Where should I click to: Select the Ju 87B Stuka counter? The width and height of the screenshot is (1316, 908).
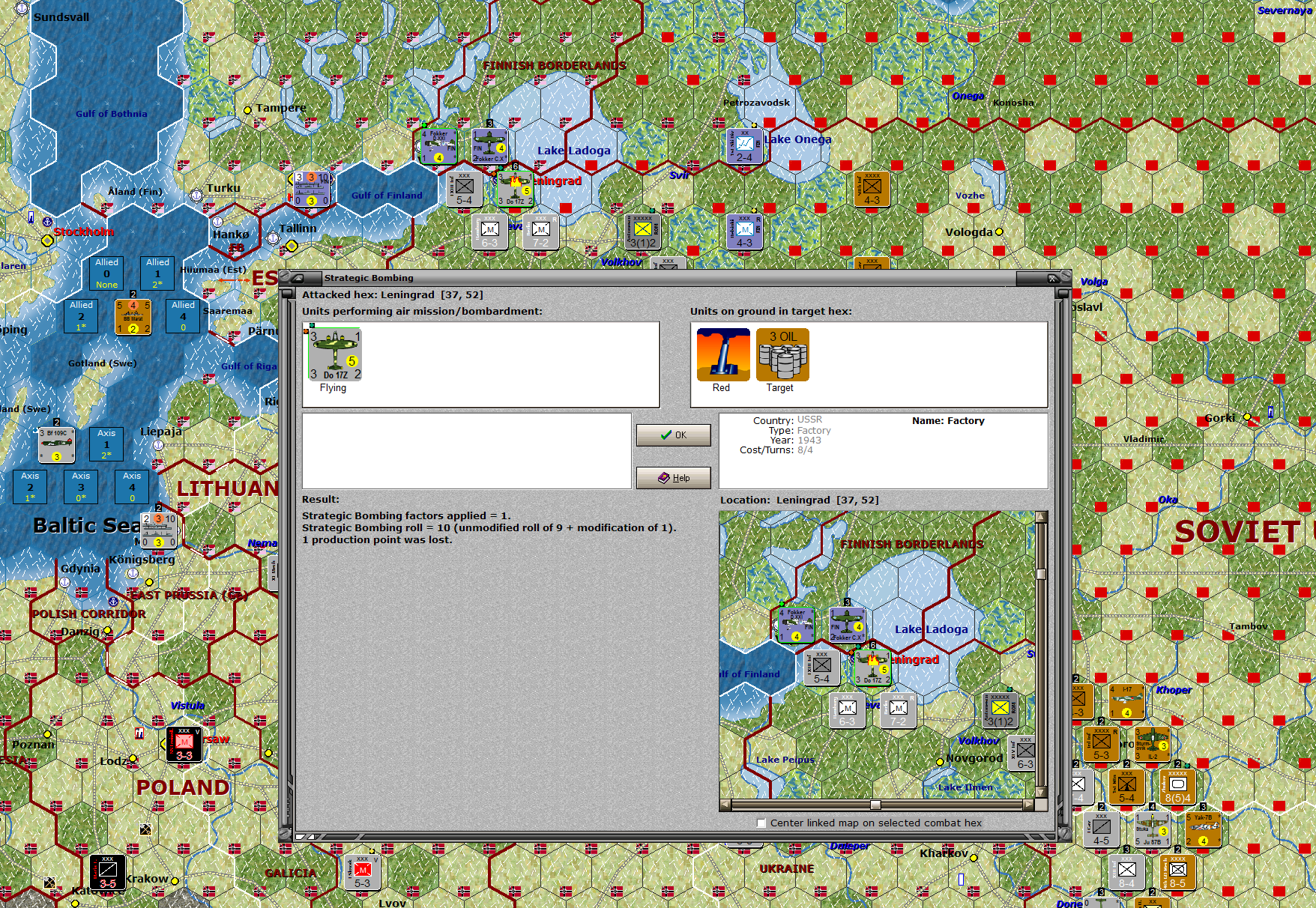[1153, 829]
